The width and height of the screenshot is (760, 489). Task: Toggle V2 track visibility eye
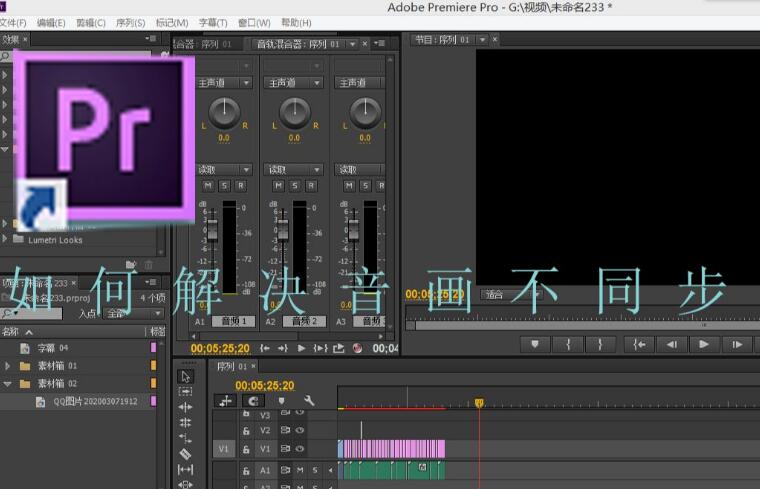click(x=300, y=430)
